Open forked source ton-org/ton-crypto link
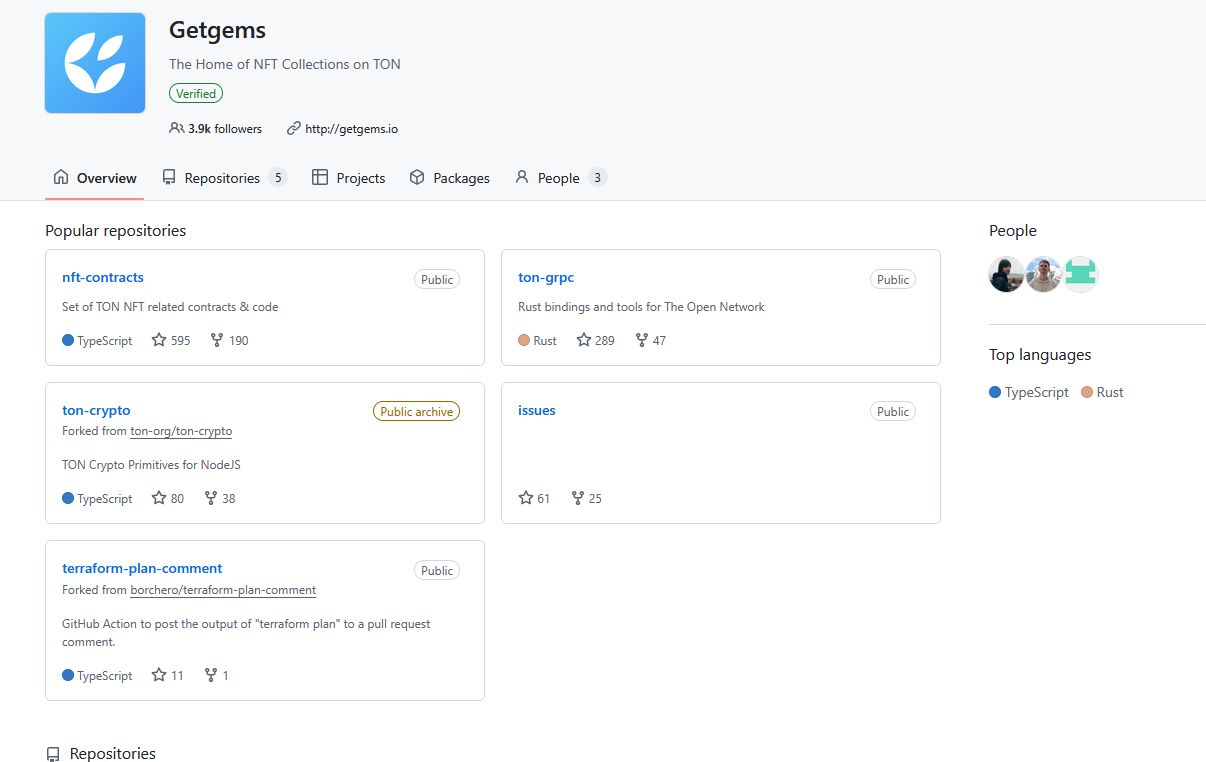Screen dimensions: 1206x762 click(x=181, y=431)
